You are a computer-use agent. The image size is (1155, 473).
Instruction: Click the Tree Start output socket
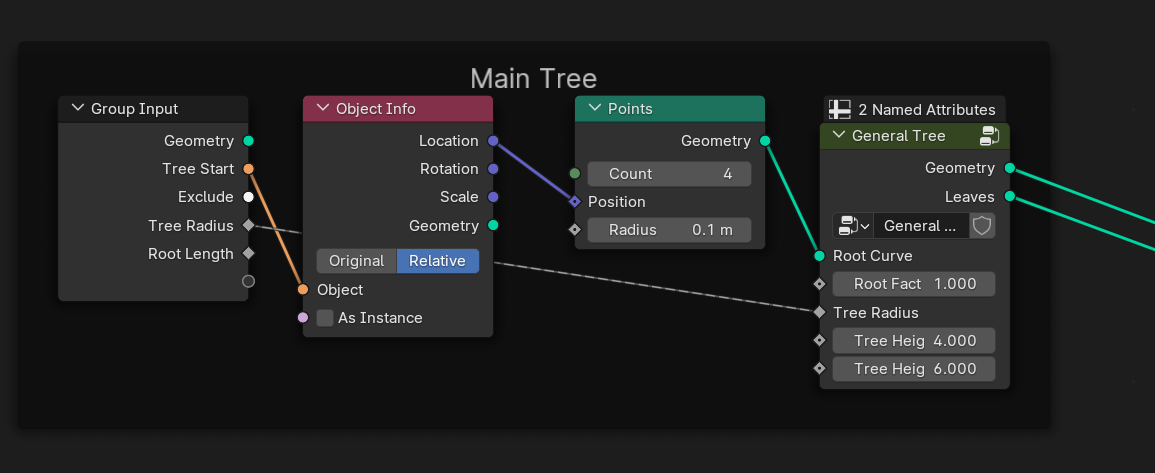[x=248, y=169]
